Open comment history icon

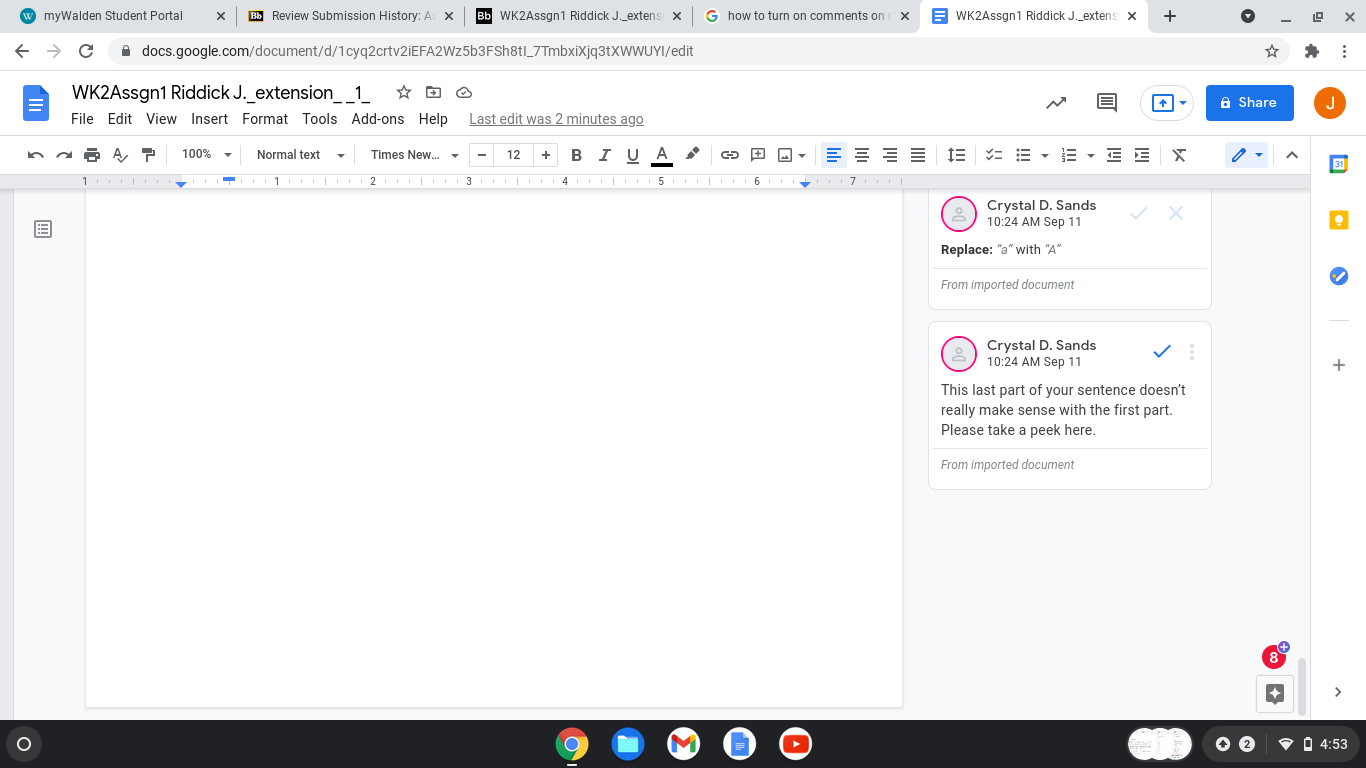point(1106,102)
